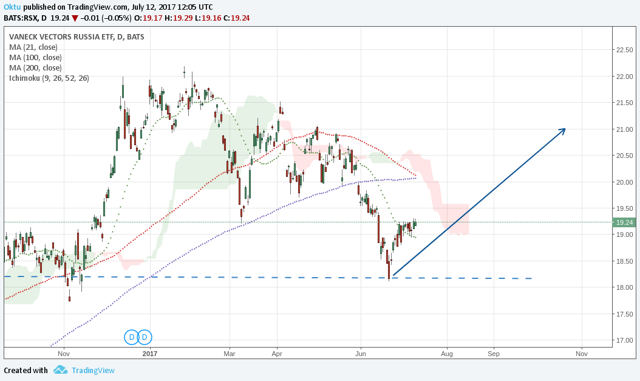Click the 19.24 current price tag
The width and height of the screenshot is (640, 381).
pos(624,222)
